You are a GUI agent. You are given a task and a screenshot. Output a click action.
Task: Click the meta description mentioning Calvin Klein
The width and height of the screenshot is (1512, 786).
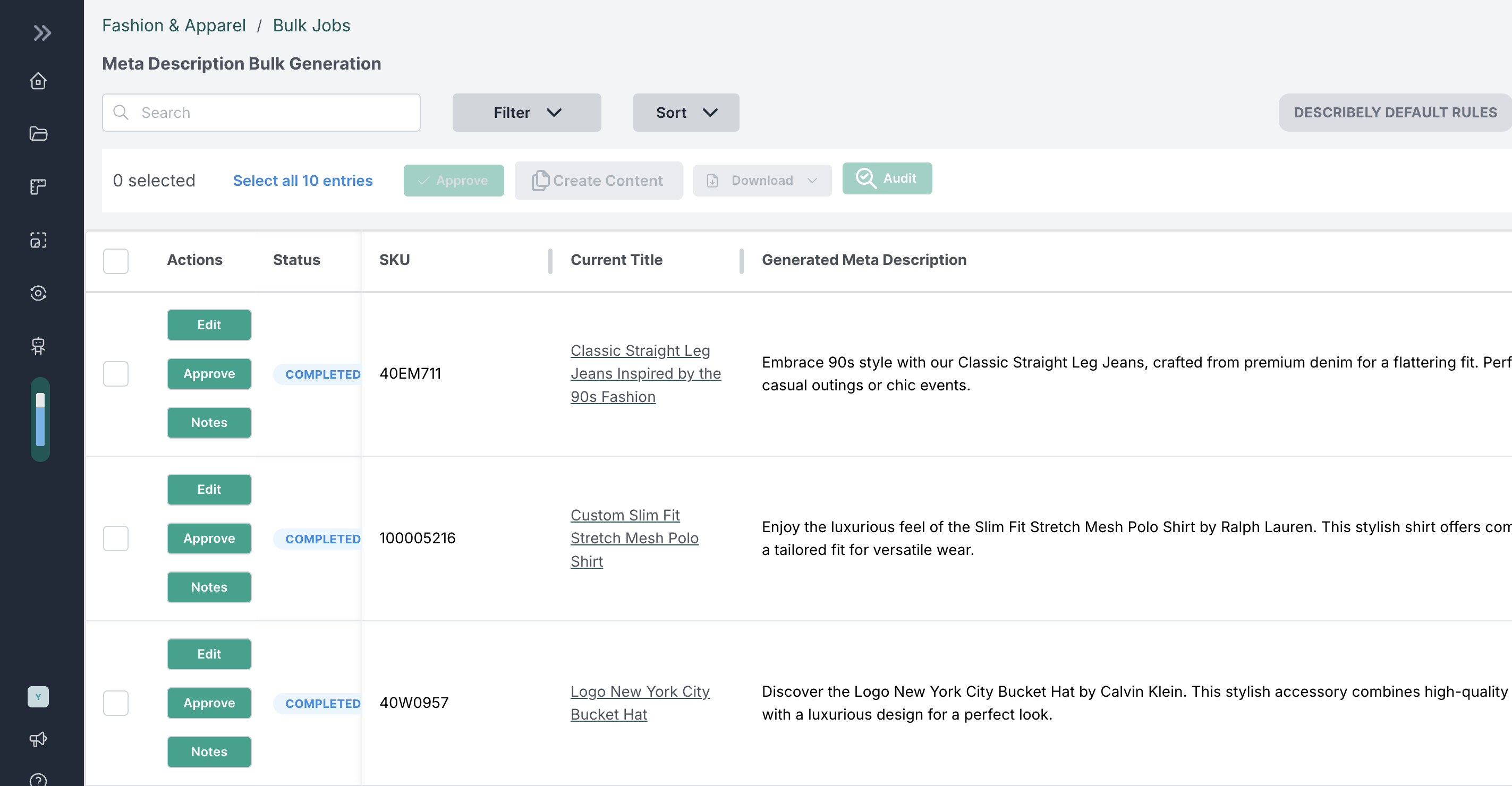click(1137, 703)
